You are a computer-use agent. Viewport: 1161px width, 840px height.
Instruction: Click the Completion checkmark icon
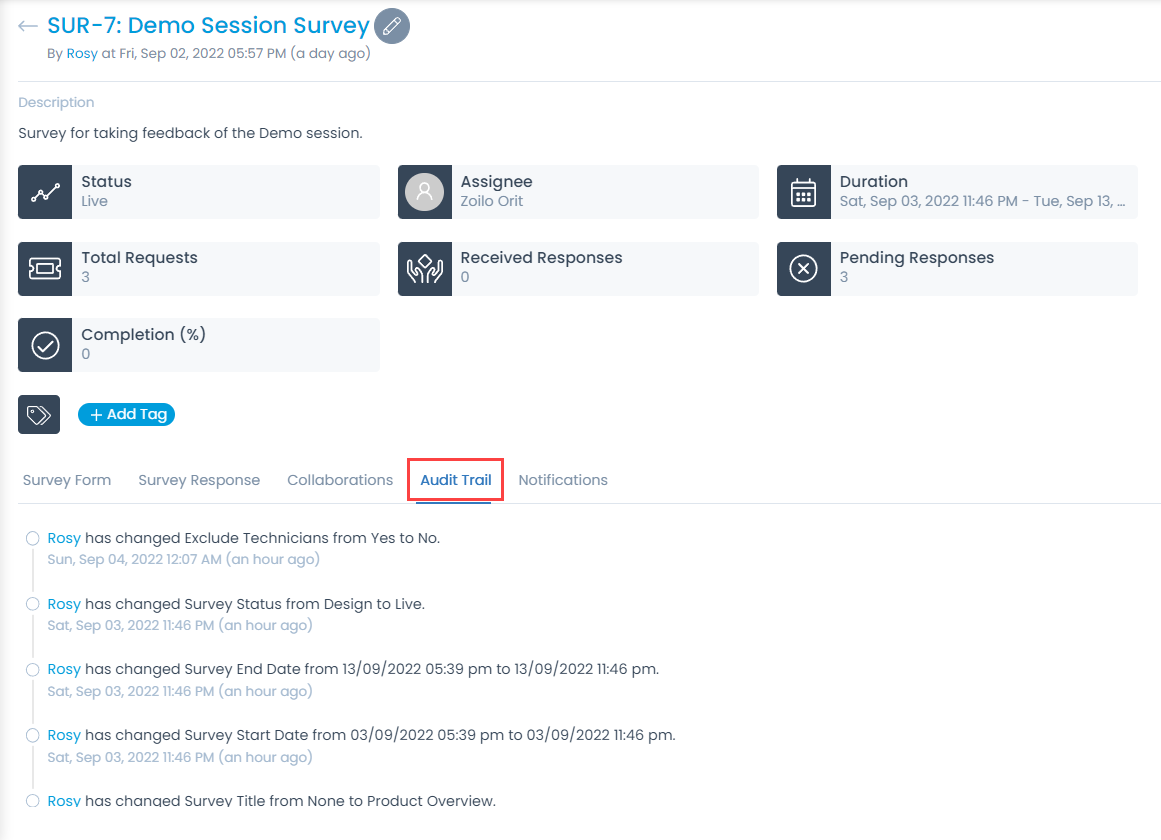click(45, 345)
